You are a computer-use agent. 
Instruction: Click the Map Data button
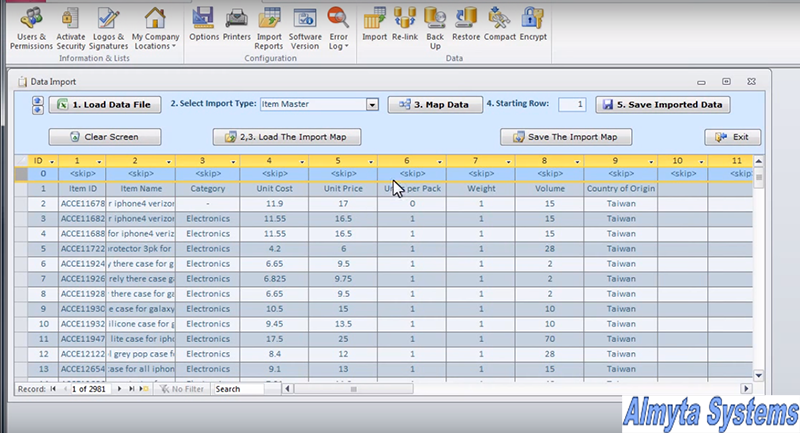(433, 104)
